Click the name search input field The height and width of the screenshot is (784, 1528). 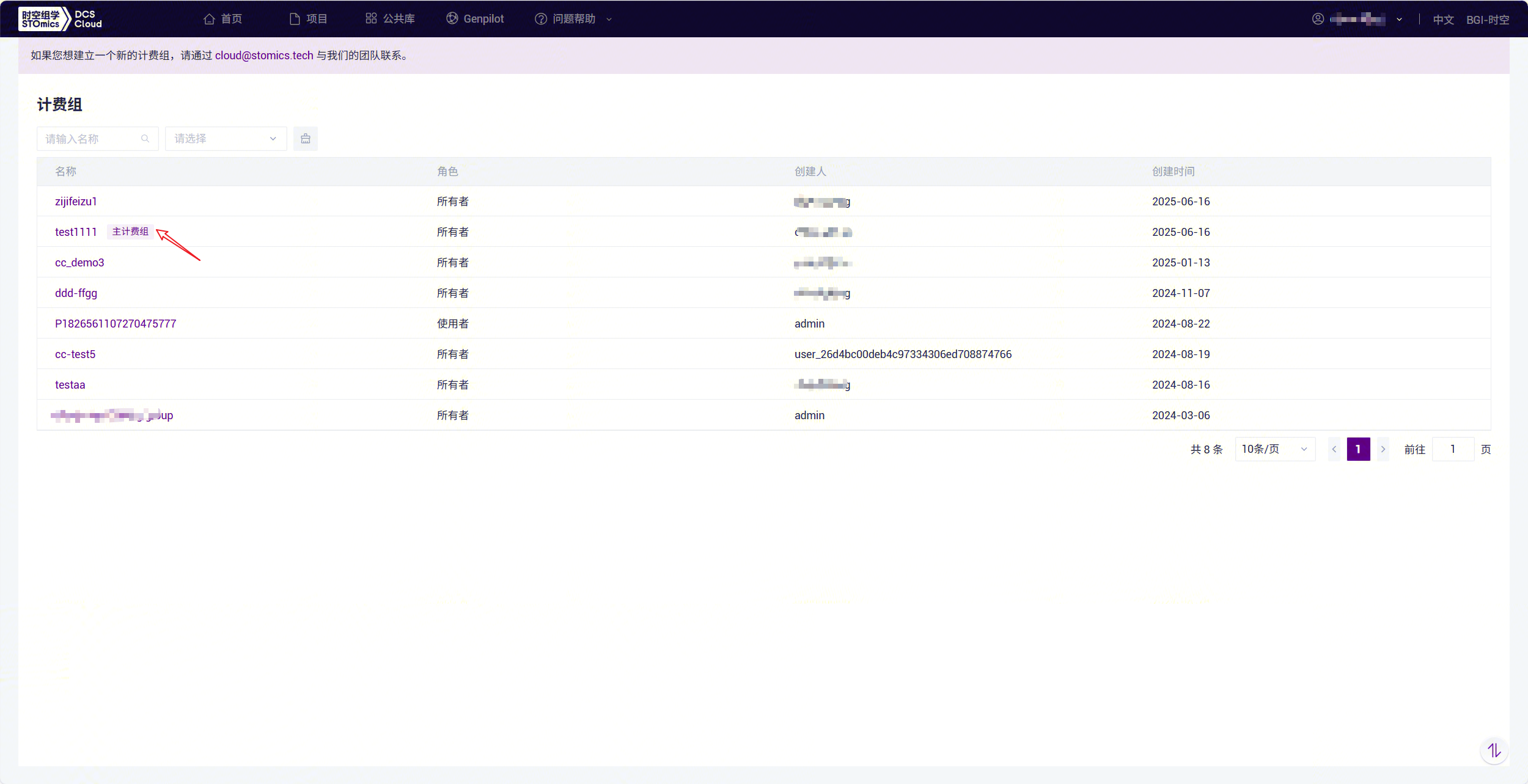click(92, 139)
